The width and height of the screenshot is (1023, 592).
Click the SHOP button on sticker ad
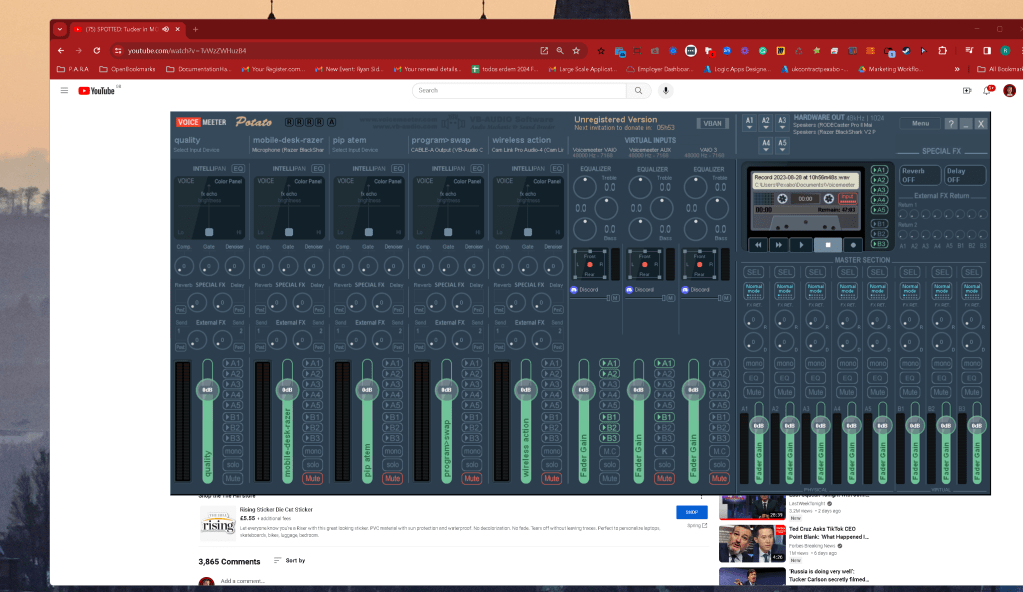(692, 512)
